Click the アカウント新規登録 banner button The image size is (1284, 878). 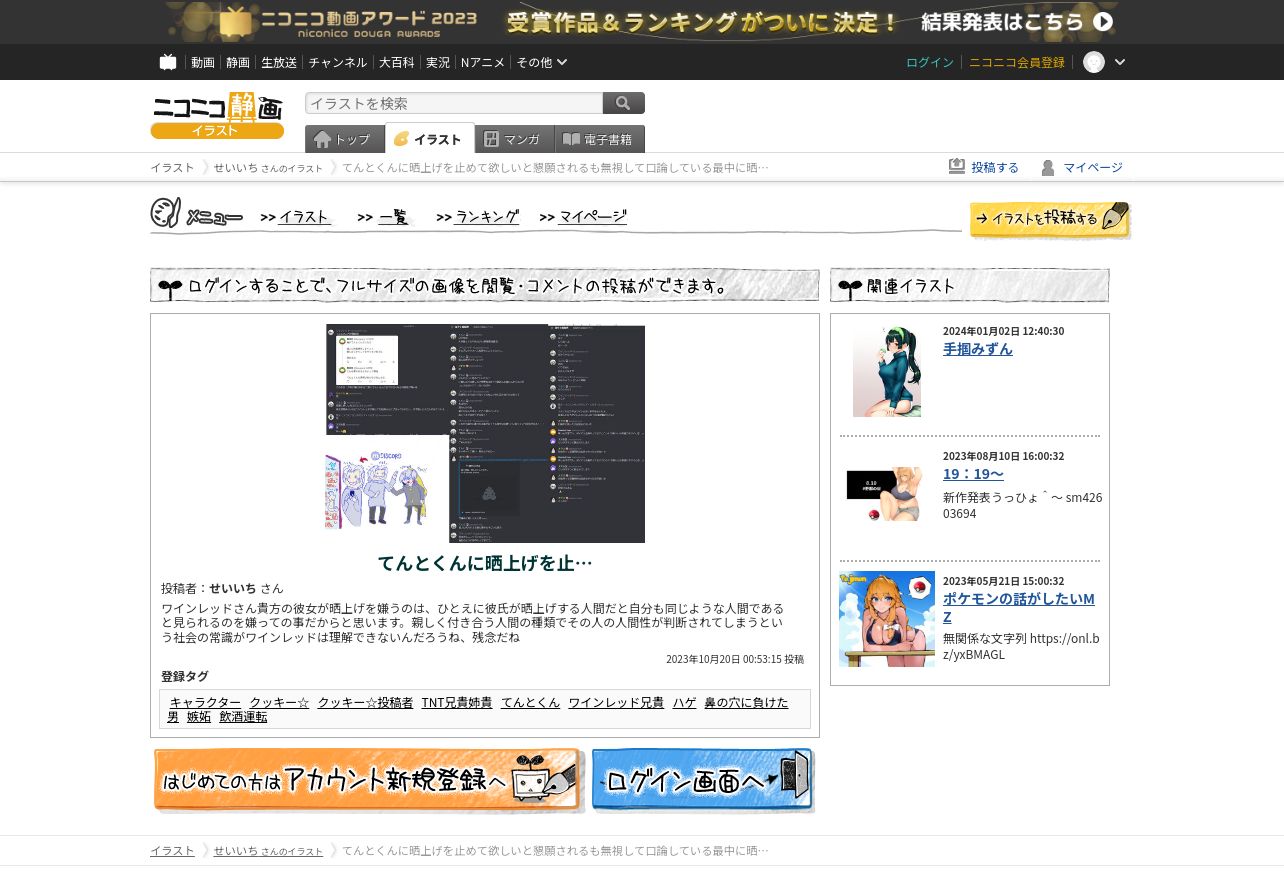click(367, 780)
